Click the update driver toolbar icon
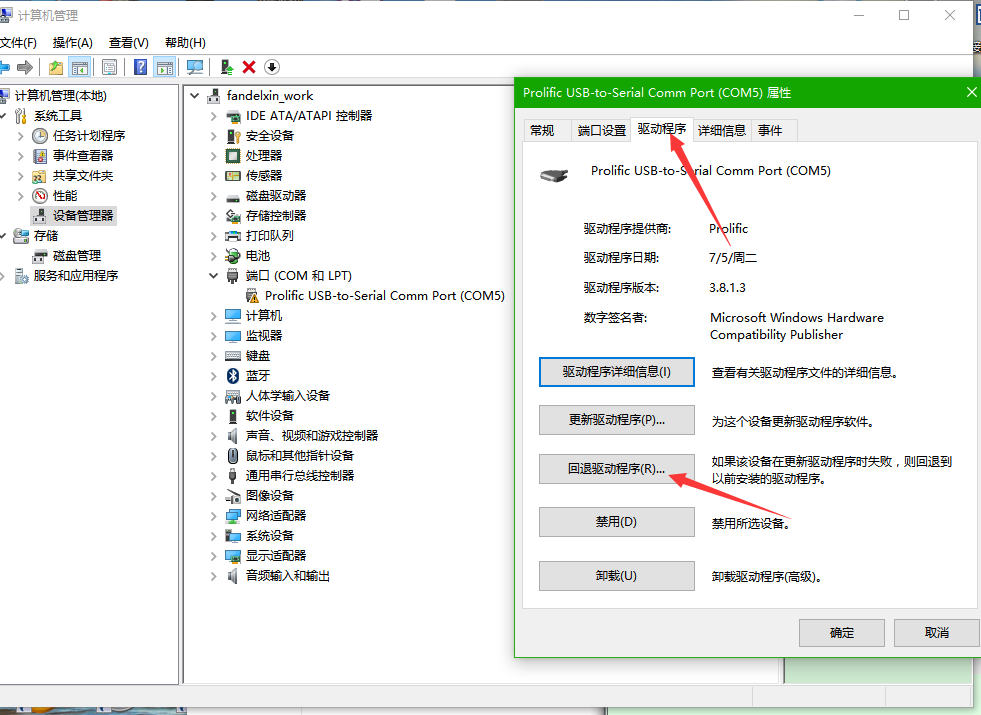 tap(226, 67)
